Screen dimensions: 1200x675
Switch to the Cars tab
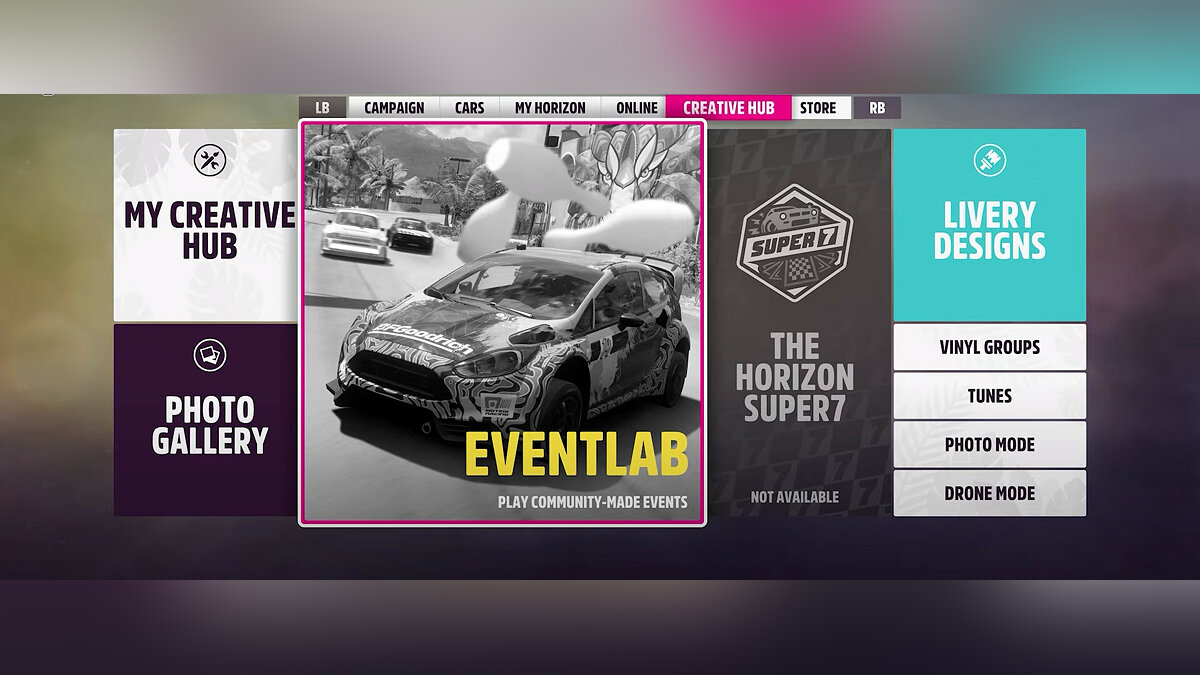point(469,108)
